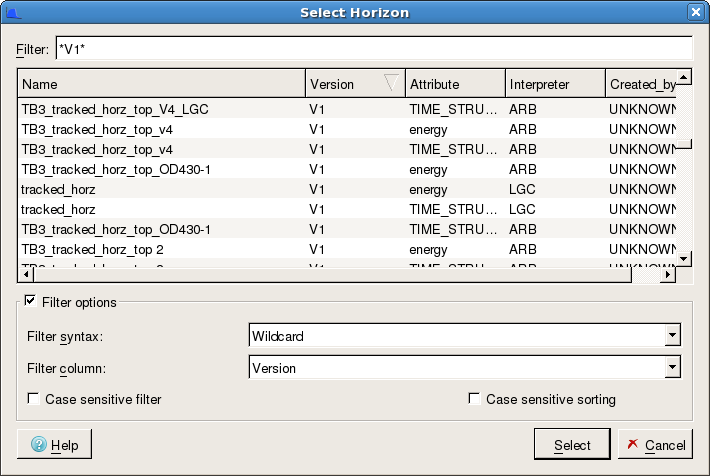The image size is (710, 476).
Task: Select TB3_tracked_horz_top_v4 energy row
Action: pyautogui.click(x=346, y=130)
